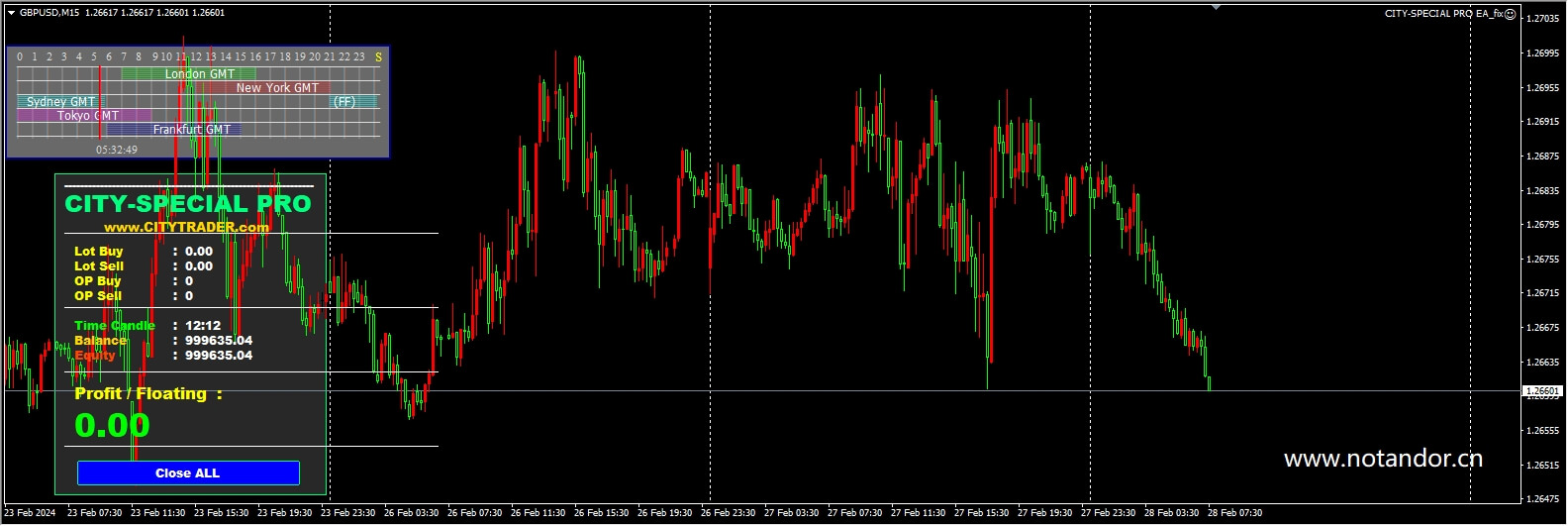Click the CITY-SPECIAL PRO panel title
Screen dimensions: 1568x526
coord(188,204)
